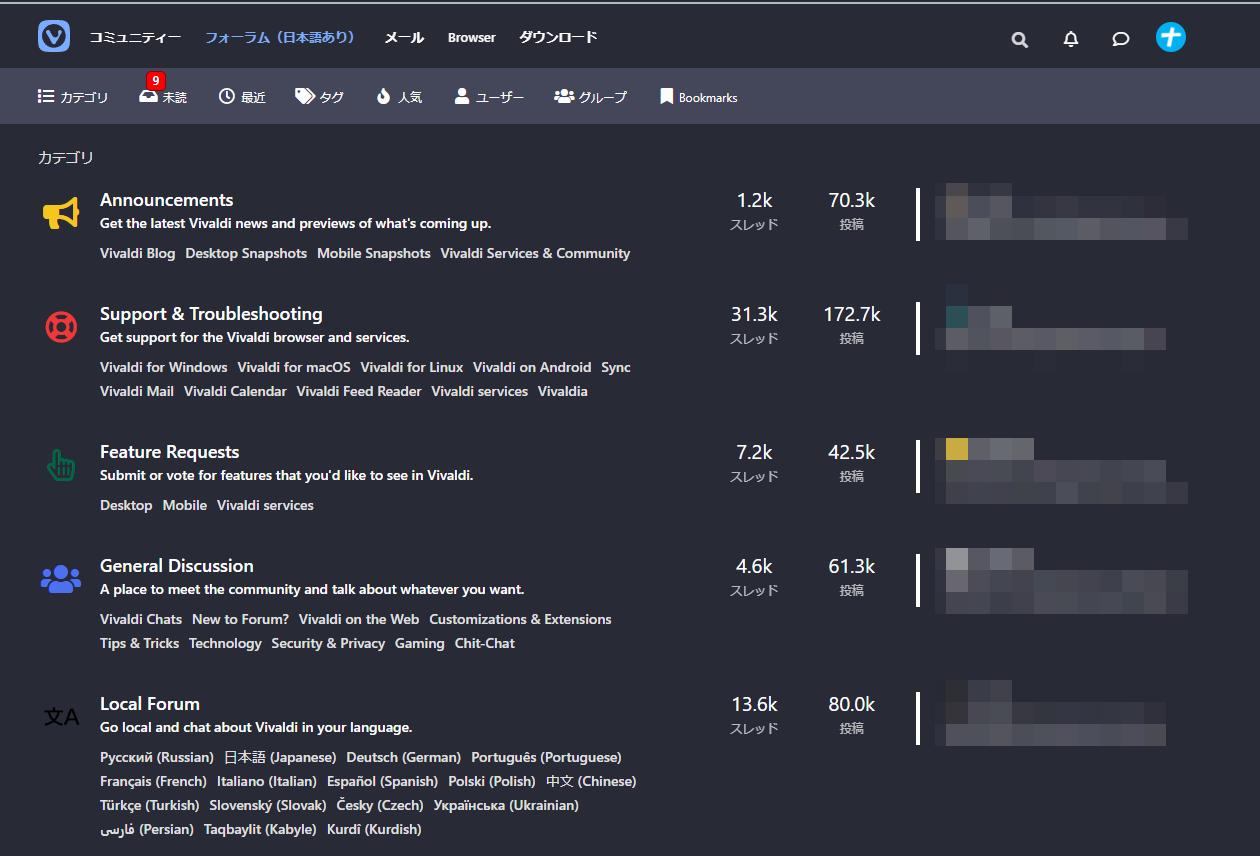Open Security & Privacy subcategory
The image size is (1260, 856).
[x=328, y=643]
